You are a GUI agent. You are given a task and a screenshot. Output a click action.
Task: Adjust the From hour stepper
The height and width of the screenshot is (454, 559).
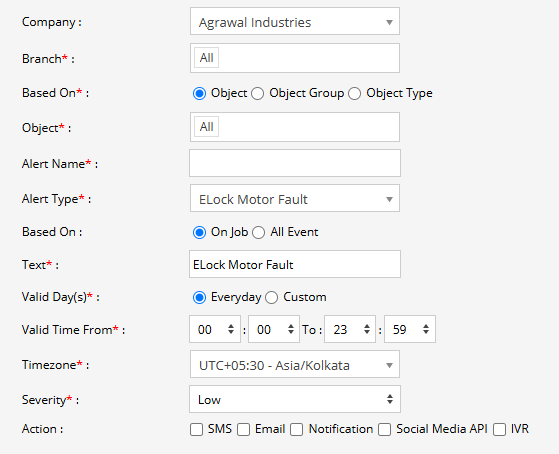[x=215, y=329]
